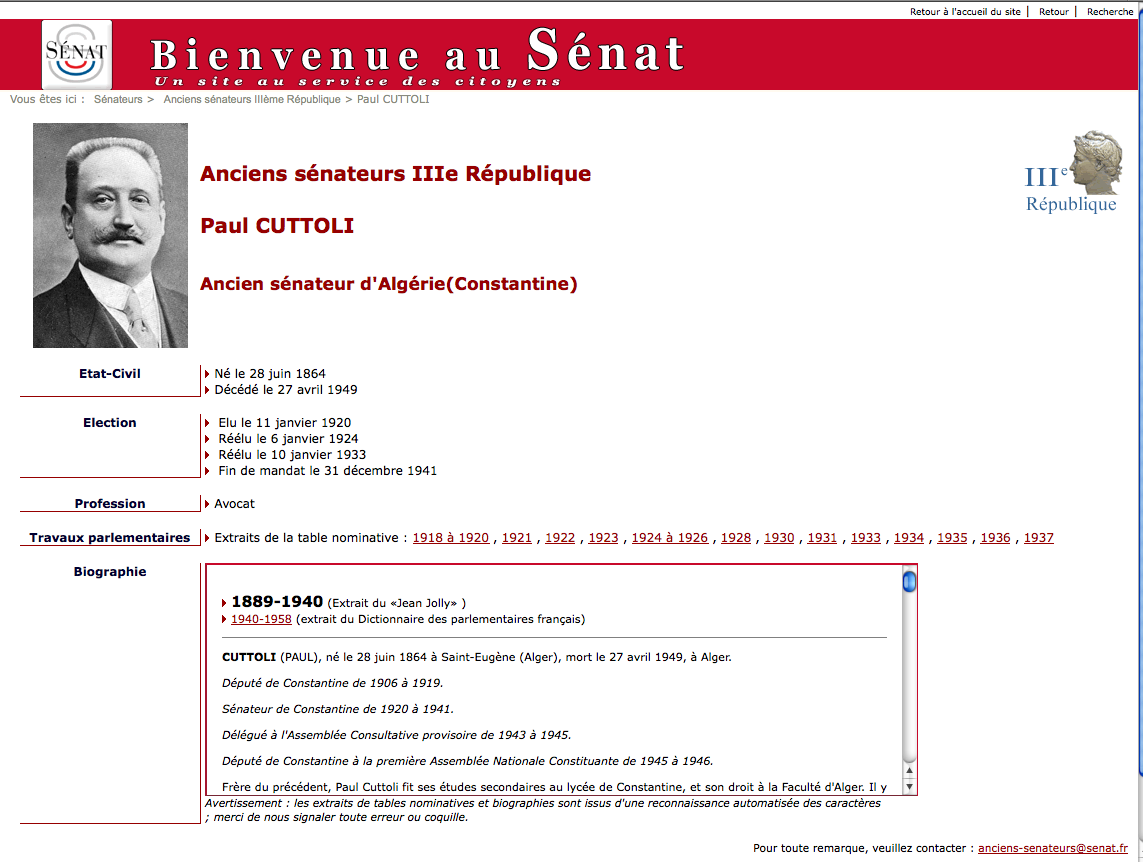This screenshot has width=1143, height=862.
Task: Open the 1922 table nominative link
Action: point(560,538)
